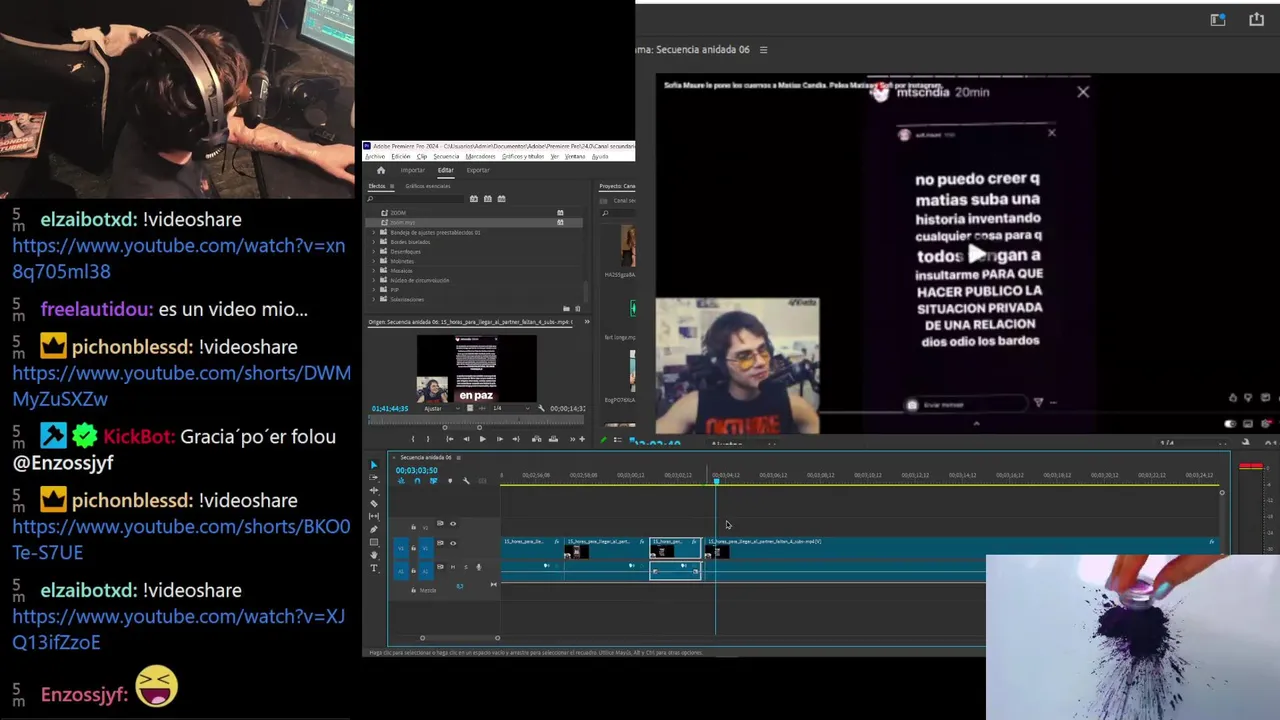Toggle Linked Selection in timeline

pos(433,481)
